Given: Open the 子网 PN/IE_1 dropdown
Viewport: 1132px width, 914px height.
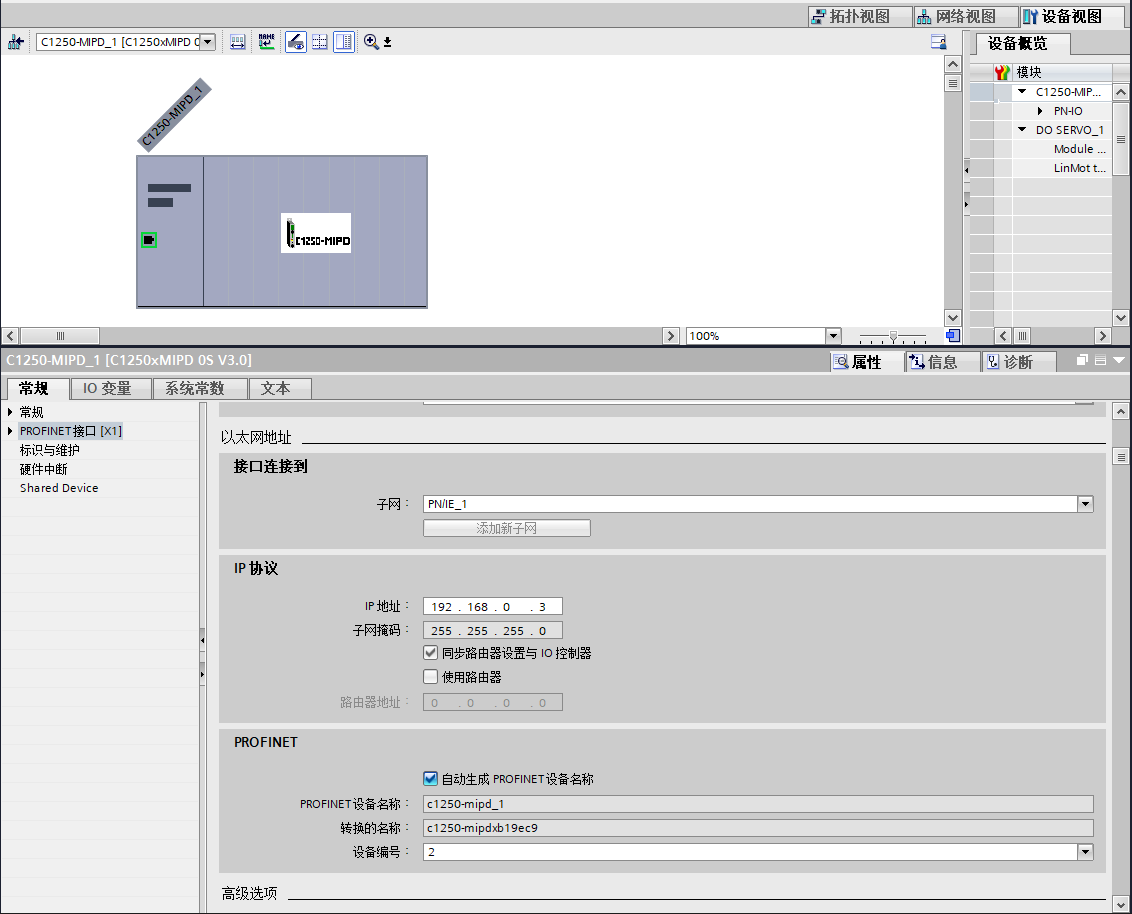Looking at the screenshot, I should (1085, 505).
